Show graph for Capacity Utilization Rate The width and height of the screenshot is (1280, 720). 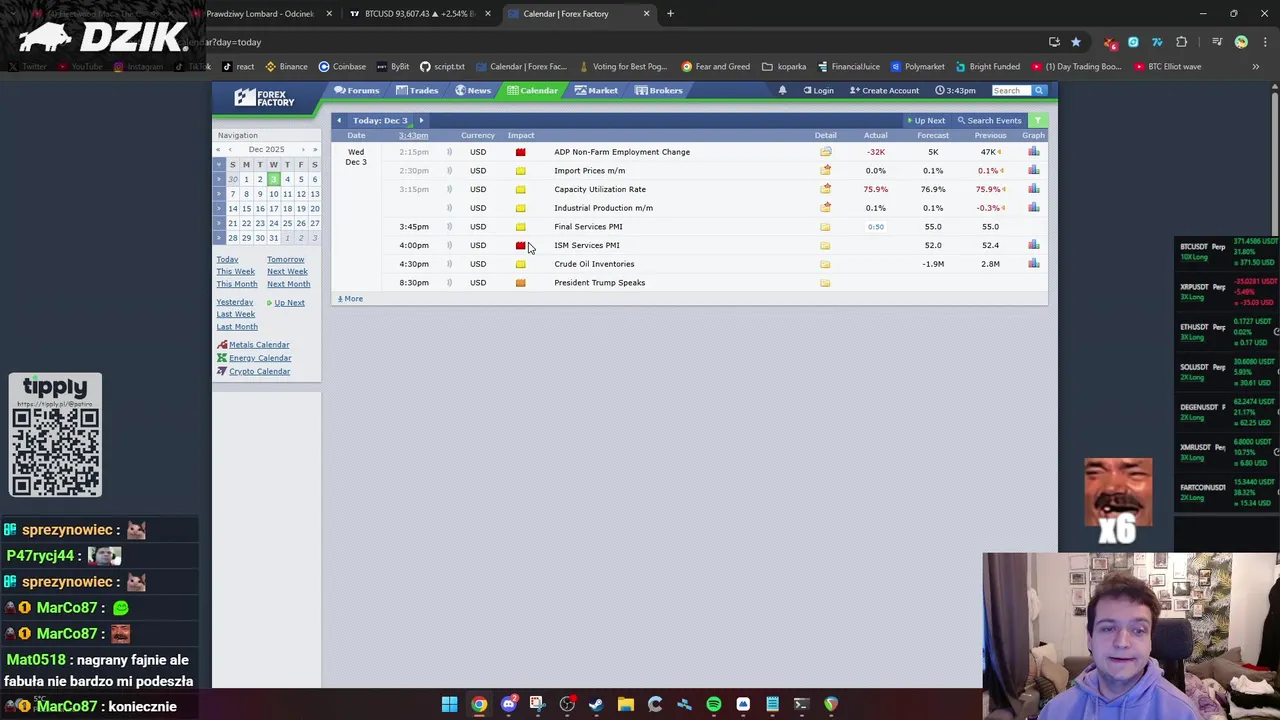[x=1033, y=189]
